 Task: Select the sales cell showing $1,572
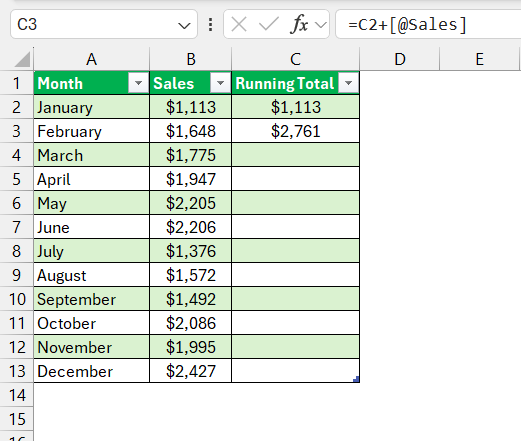click(191, 275)
